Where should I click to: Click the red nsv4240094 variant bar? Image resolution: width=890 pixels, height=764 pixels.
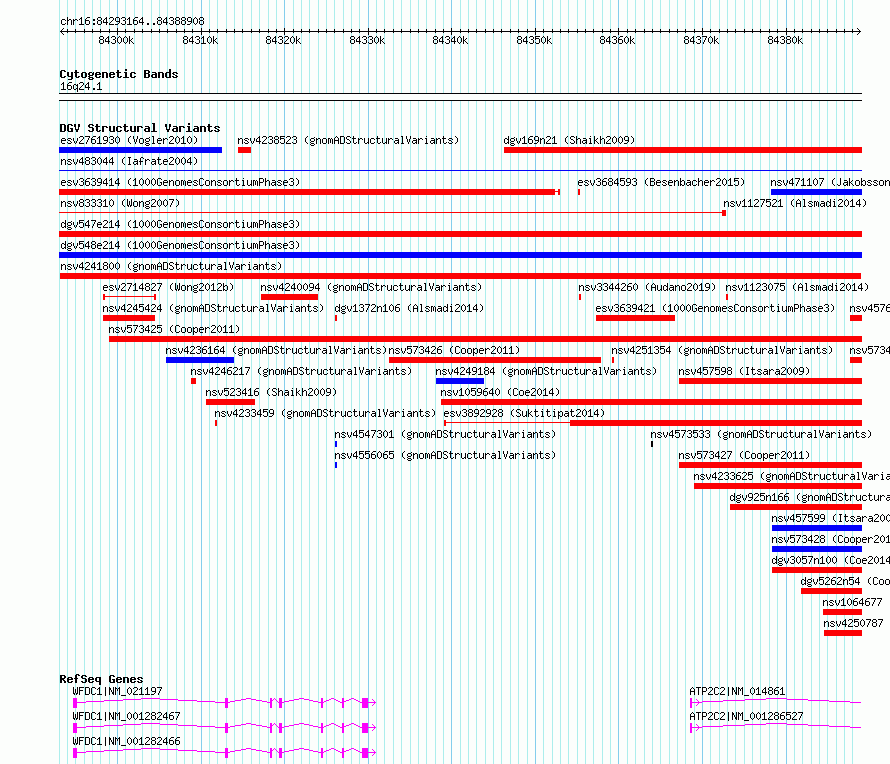tap(289, 297)
